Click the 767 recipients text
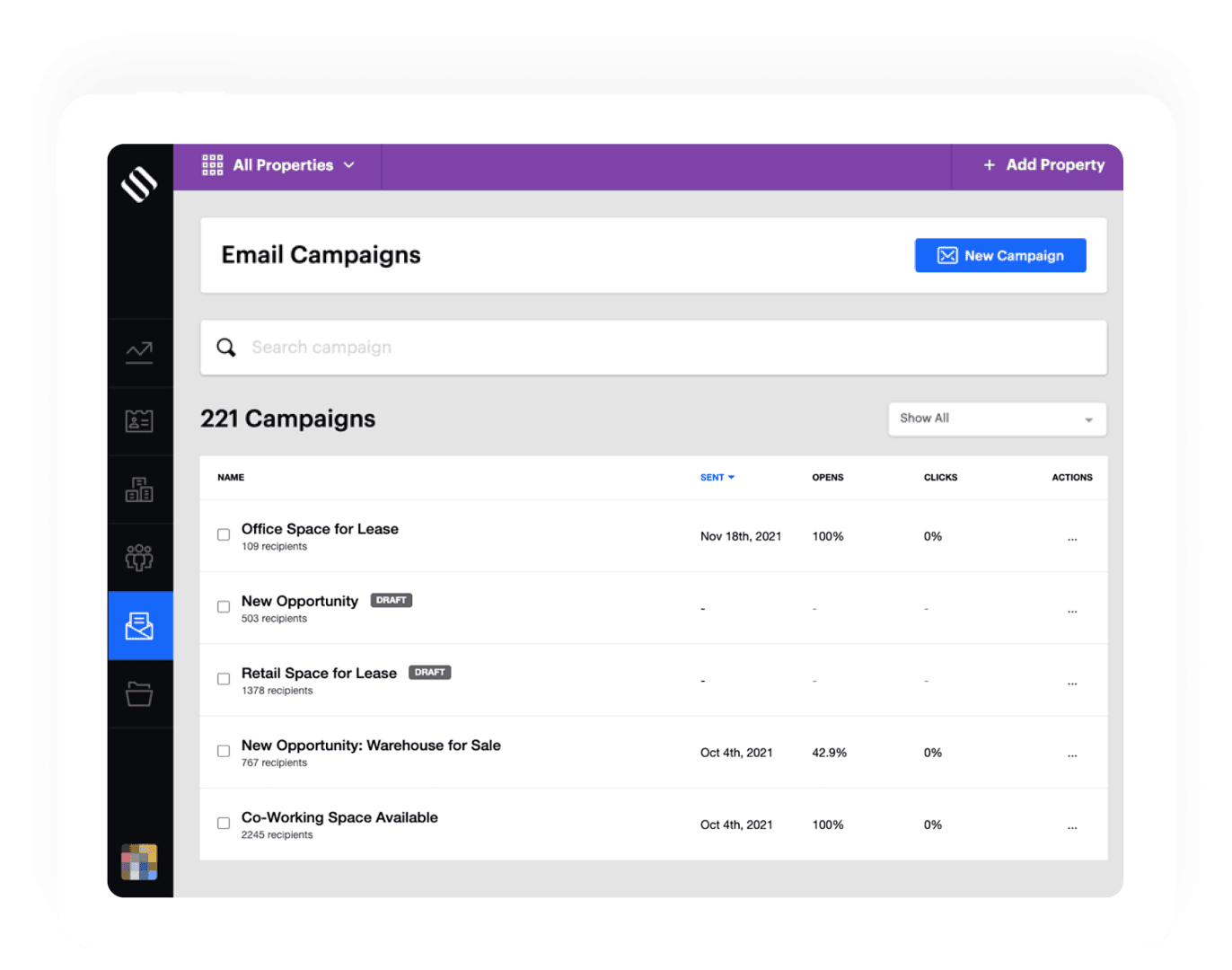1232x970 pixels. pyautogui.click(x=274, y=763)
